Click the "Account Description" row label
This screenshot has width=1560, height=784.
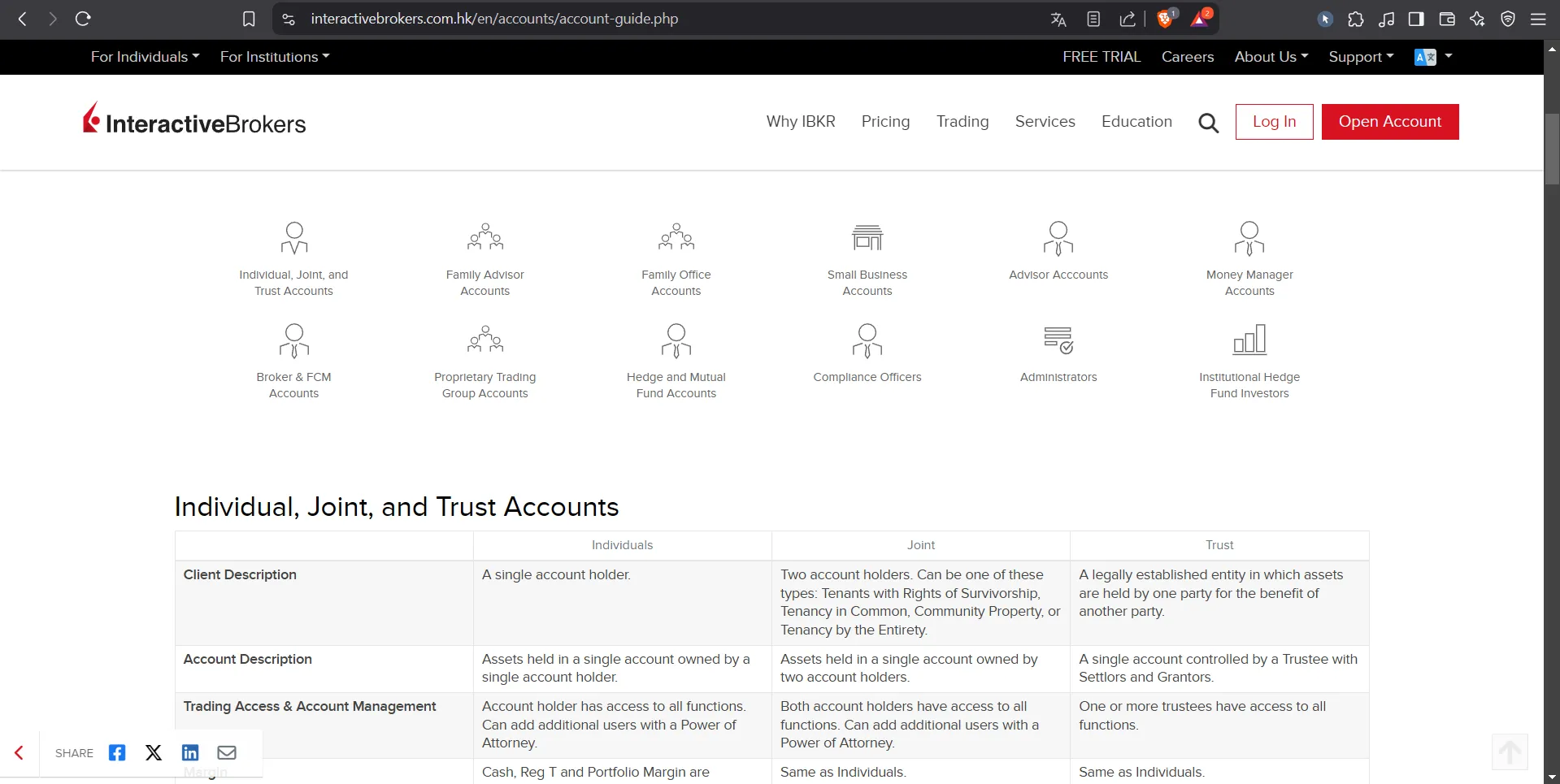pos(247,659)
